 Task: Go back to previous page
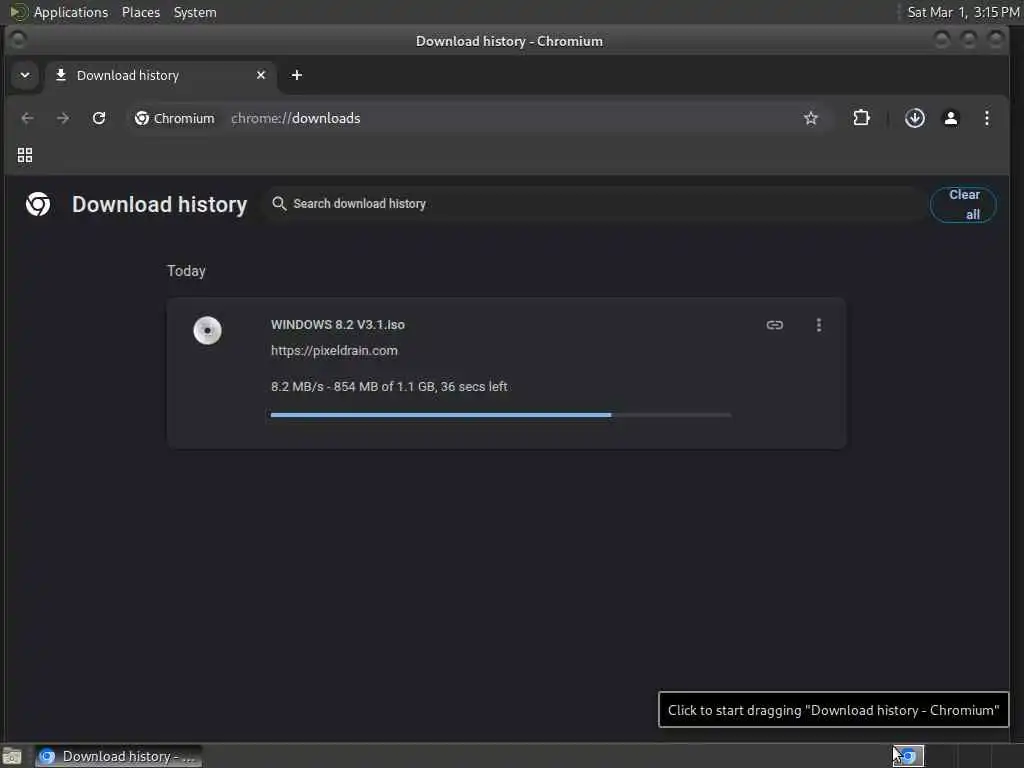click(x=27, y=118)
